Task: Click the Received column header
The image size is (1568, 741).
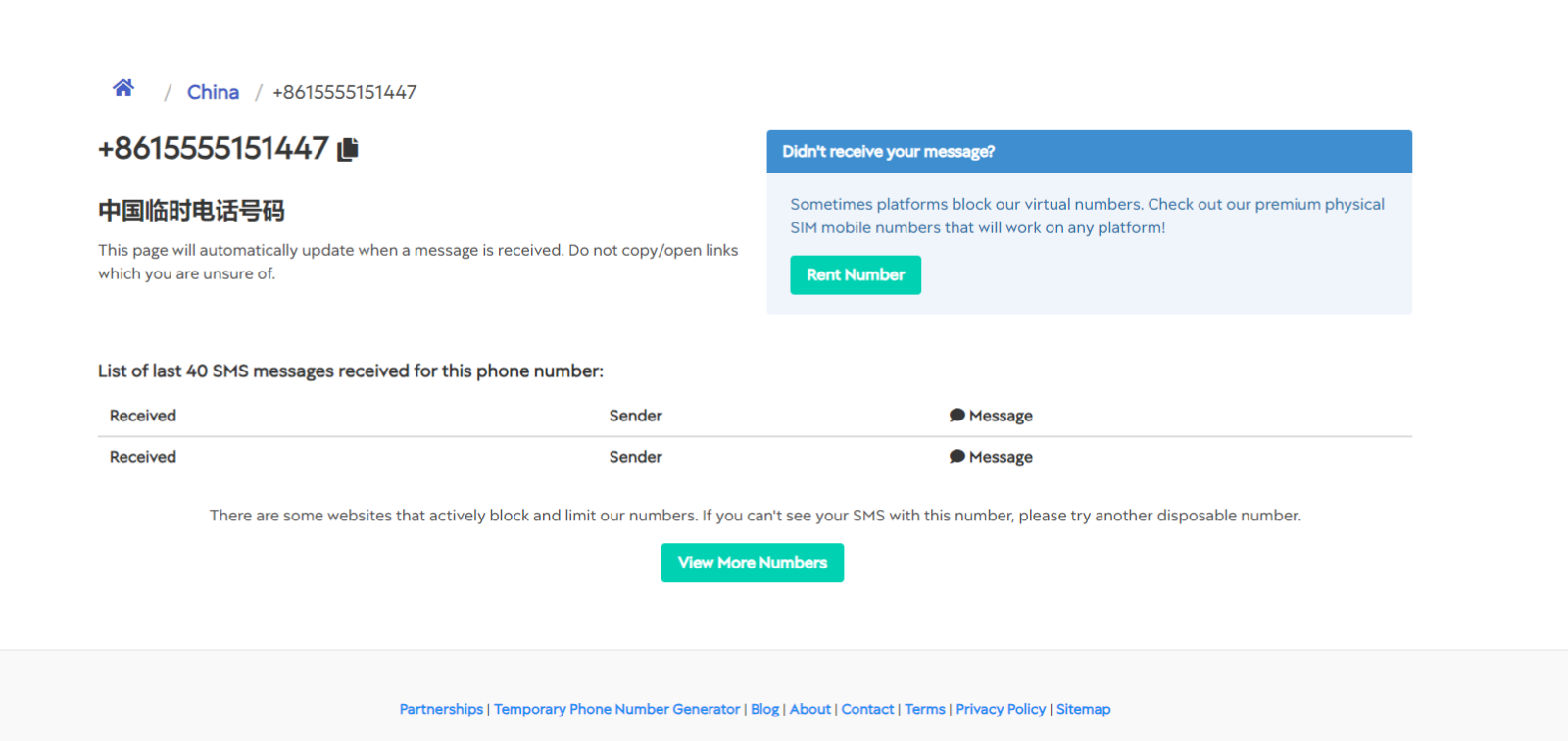Action: [143, 416]
